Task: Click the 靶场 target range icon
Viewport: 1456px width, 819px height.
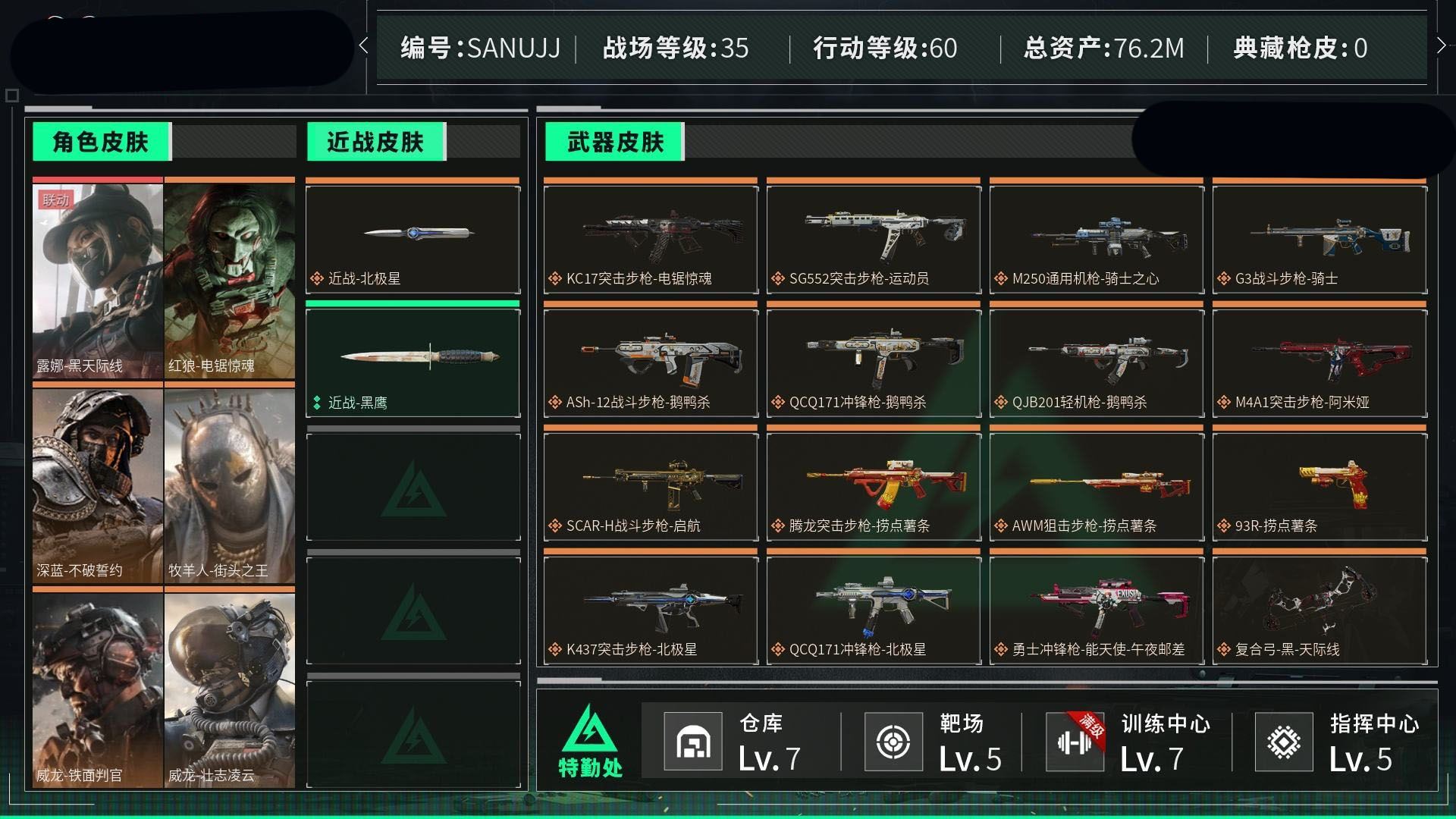Action: click(893, 742)
